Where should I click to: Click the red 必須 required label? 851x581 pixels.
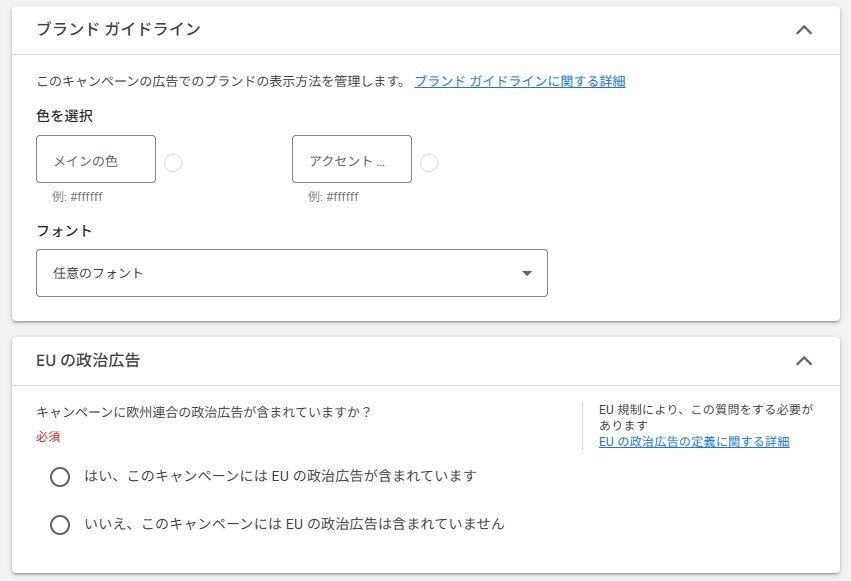point(49,437)
